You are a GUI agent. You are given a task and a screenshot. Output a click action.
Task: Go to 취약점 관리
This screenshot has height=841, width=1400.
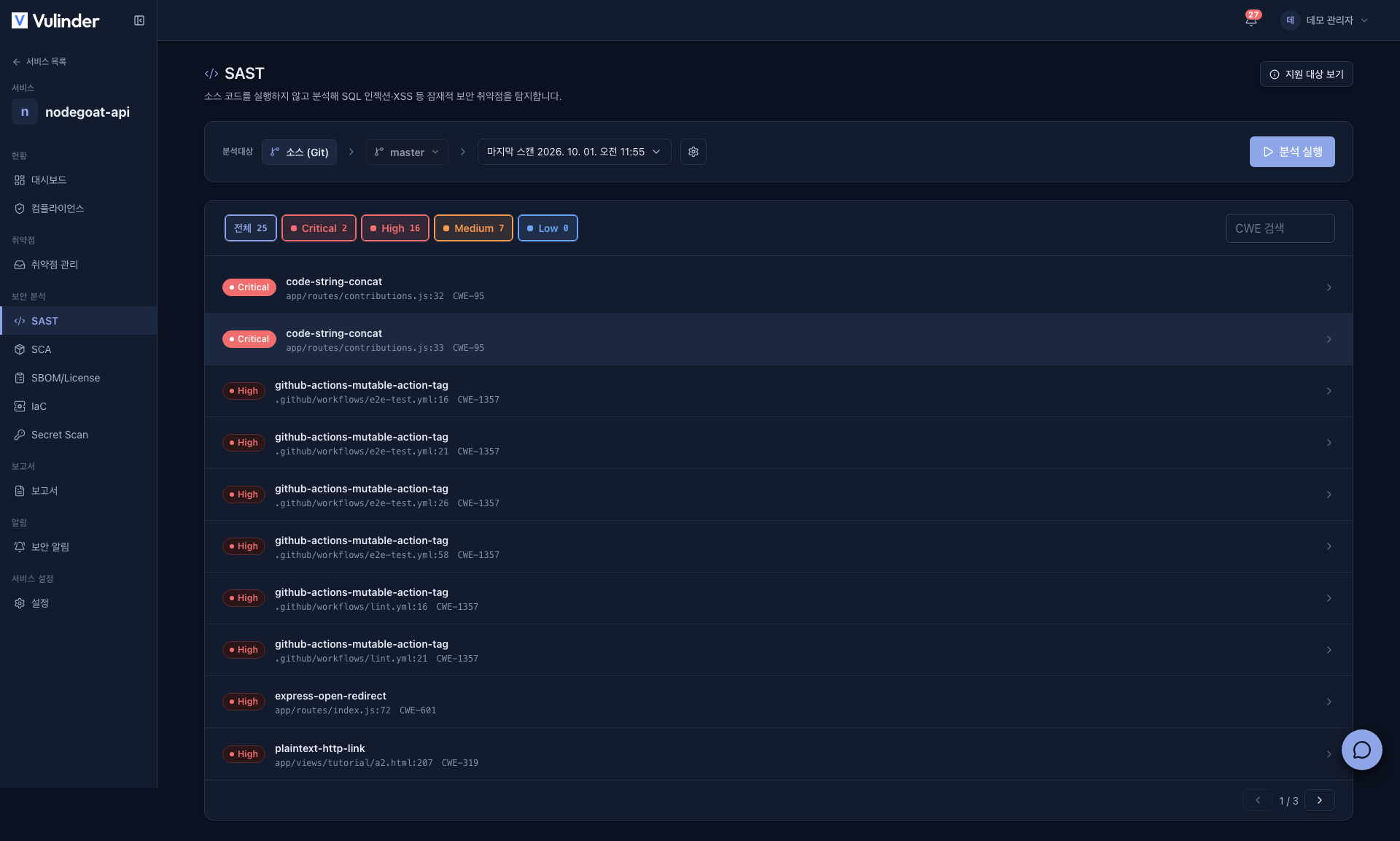[x=79, y=265]
